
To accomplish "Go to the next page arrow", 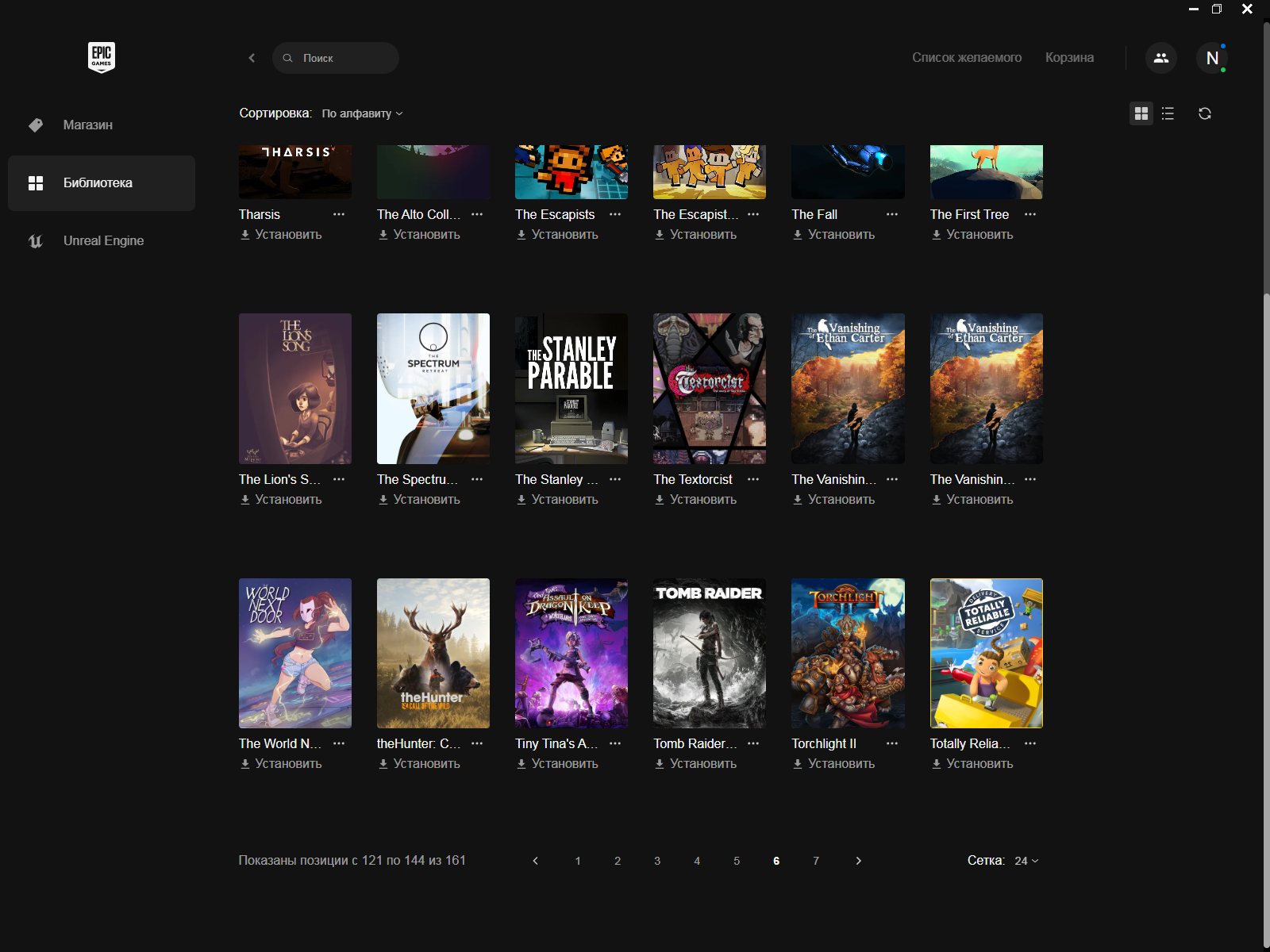I will pos(858,861).
